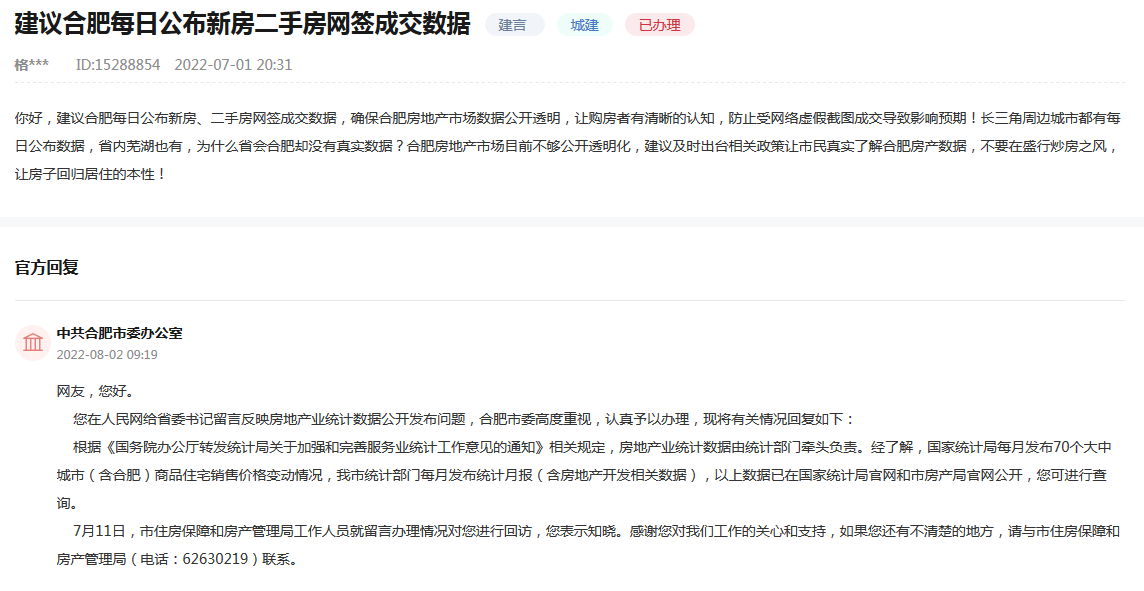Click the reply line starting 您在人民网给省委书记留言
Image resolution: width=1144 pixels, height=591 pixels.
tap(463, 420)
